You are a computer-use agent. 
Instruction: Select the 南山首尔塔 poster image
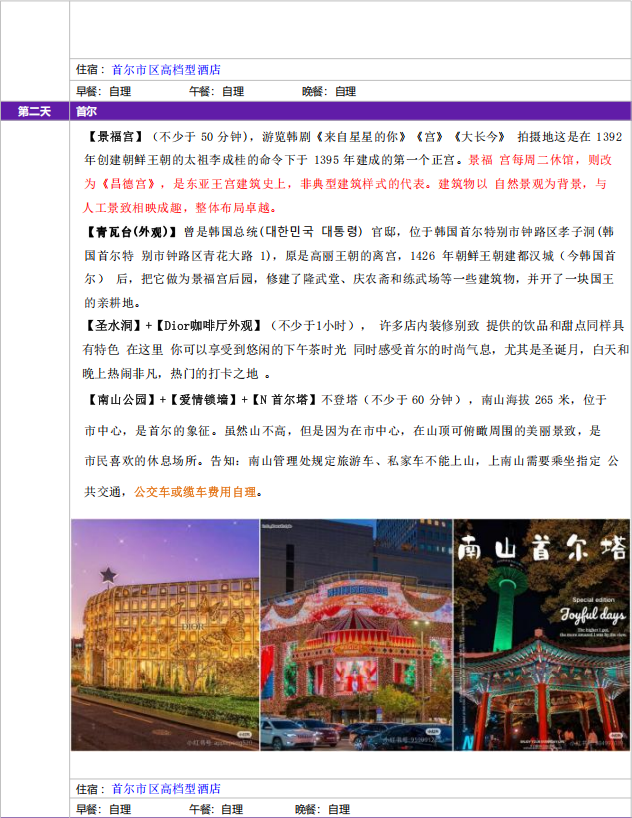[x=541, y=635]
